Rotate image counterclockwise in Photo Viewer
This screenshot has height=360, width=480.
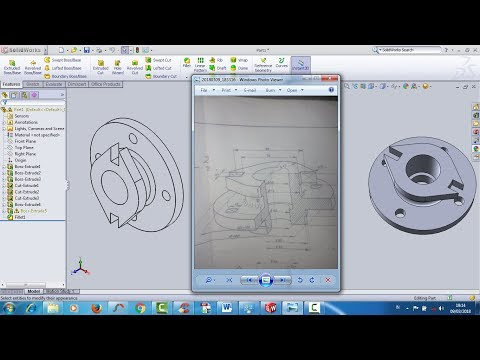click(300, 280)
